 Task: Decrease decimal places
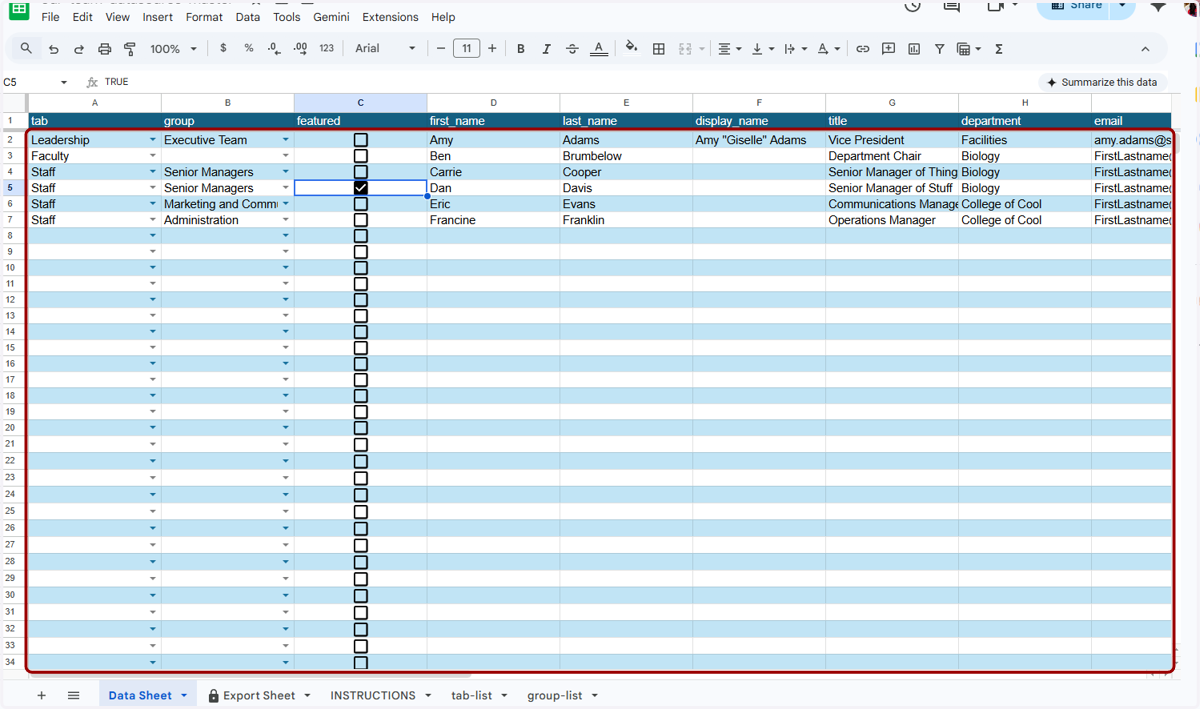point(274,48)
